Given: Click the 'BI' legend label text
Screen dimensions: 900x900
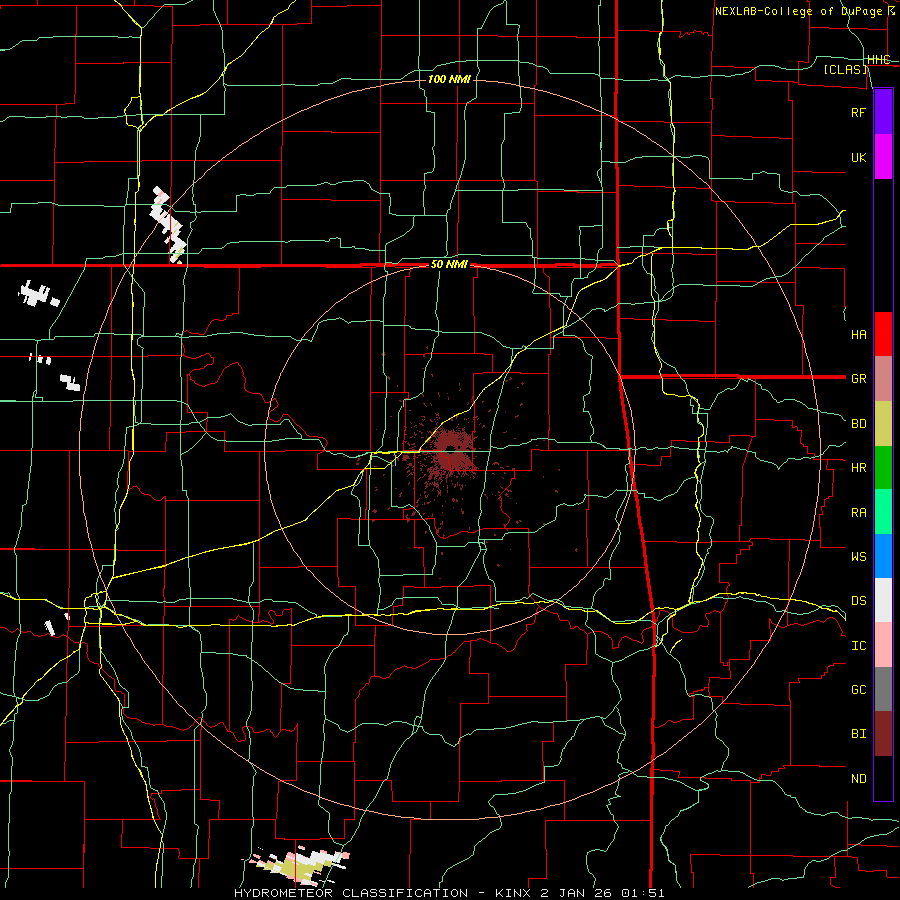Looking at the screenshot, I should (x=858, y=734).
